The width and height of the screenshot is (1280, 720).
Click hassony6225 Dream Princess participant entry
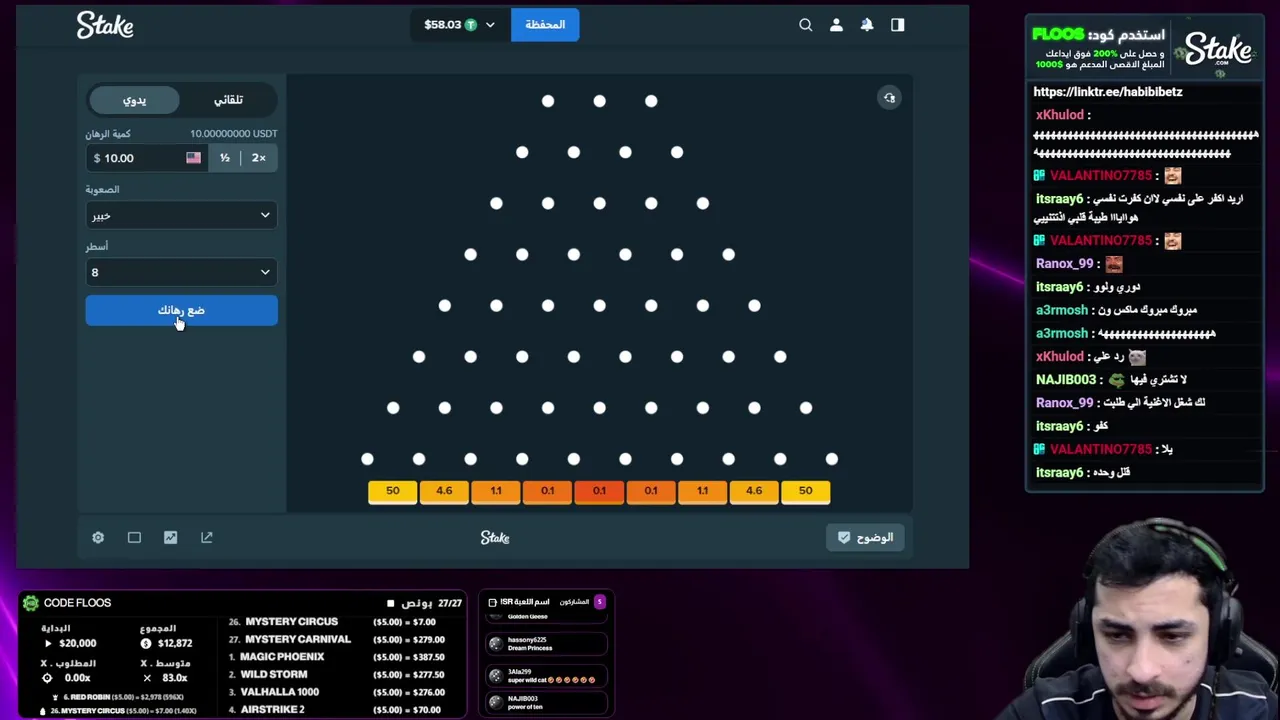(545, 644)
